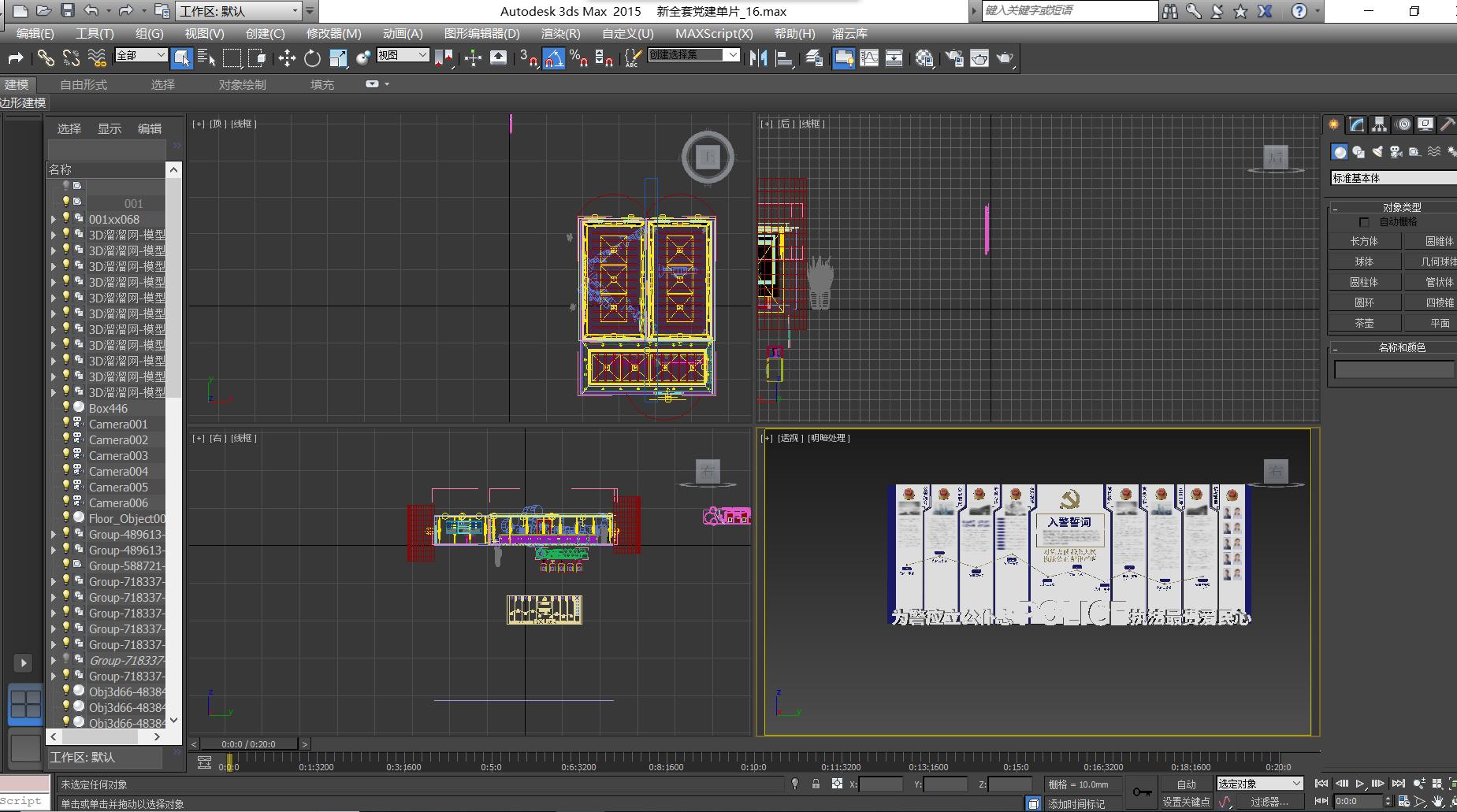This screenshot has width=1457, height=812.
Task: Toggle the selection lock icon
Action: pos(816,784)
